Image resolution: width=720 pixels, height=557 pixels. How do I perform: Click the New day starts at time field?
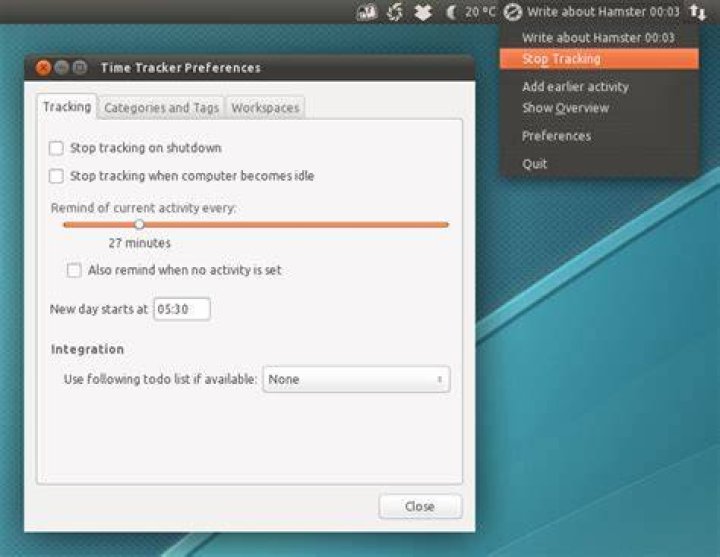coord(182,309)
